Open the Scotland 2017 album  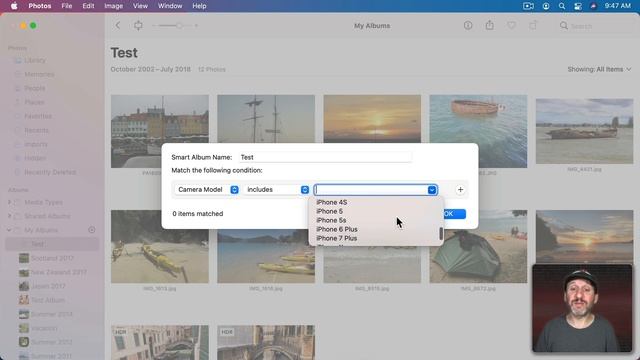[x=52, y=258]
